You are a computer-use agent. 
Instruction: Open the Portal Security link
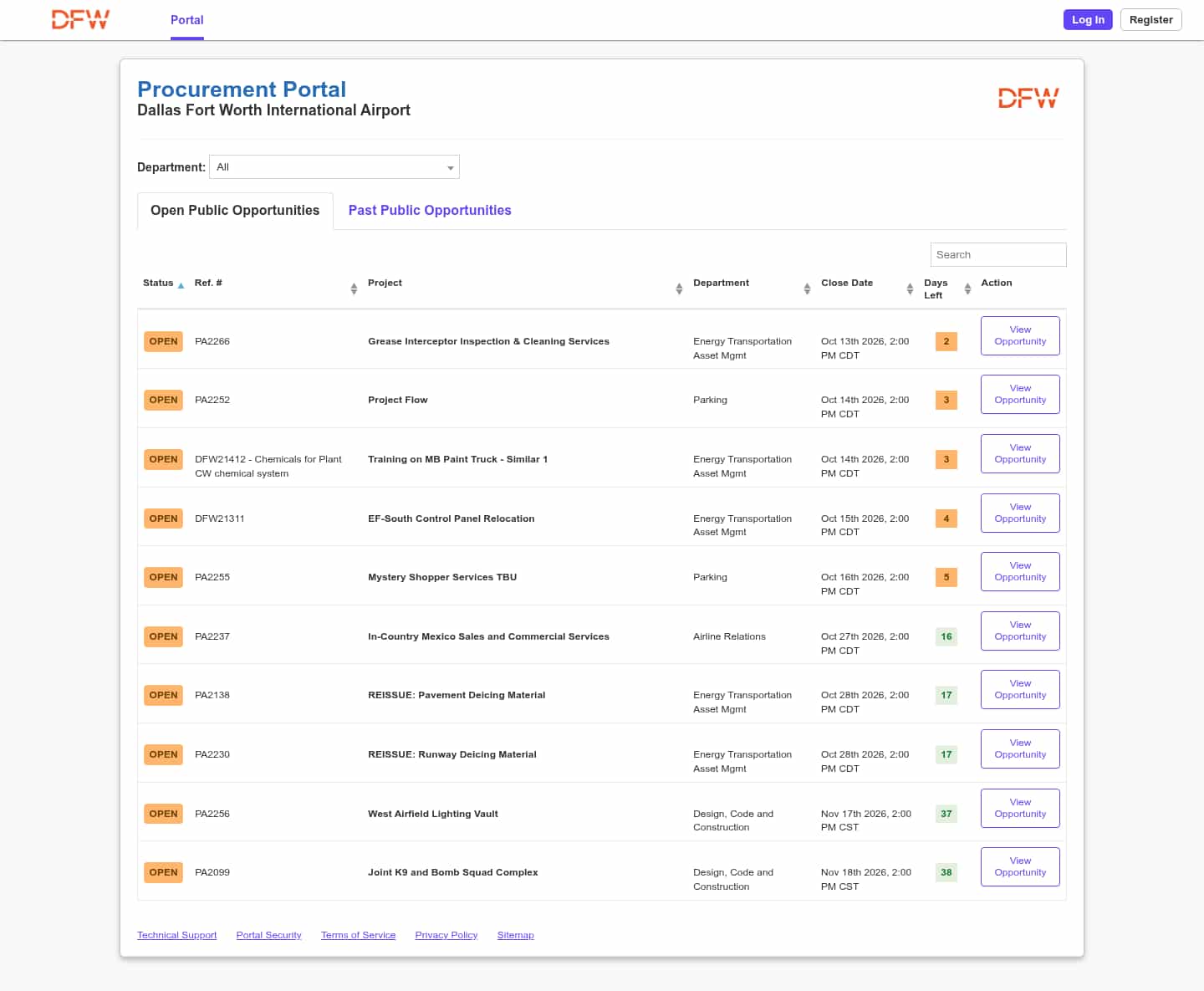[x=268, y=935]
